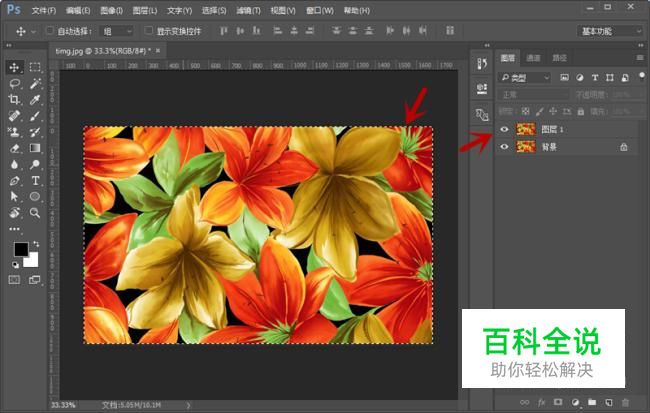Viewport: 650px width, 413px height.
Task: Select the 图层 1 layer thumbnail
Action: pyautogui.click(x=526, y=129)
